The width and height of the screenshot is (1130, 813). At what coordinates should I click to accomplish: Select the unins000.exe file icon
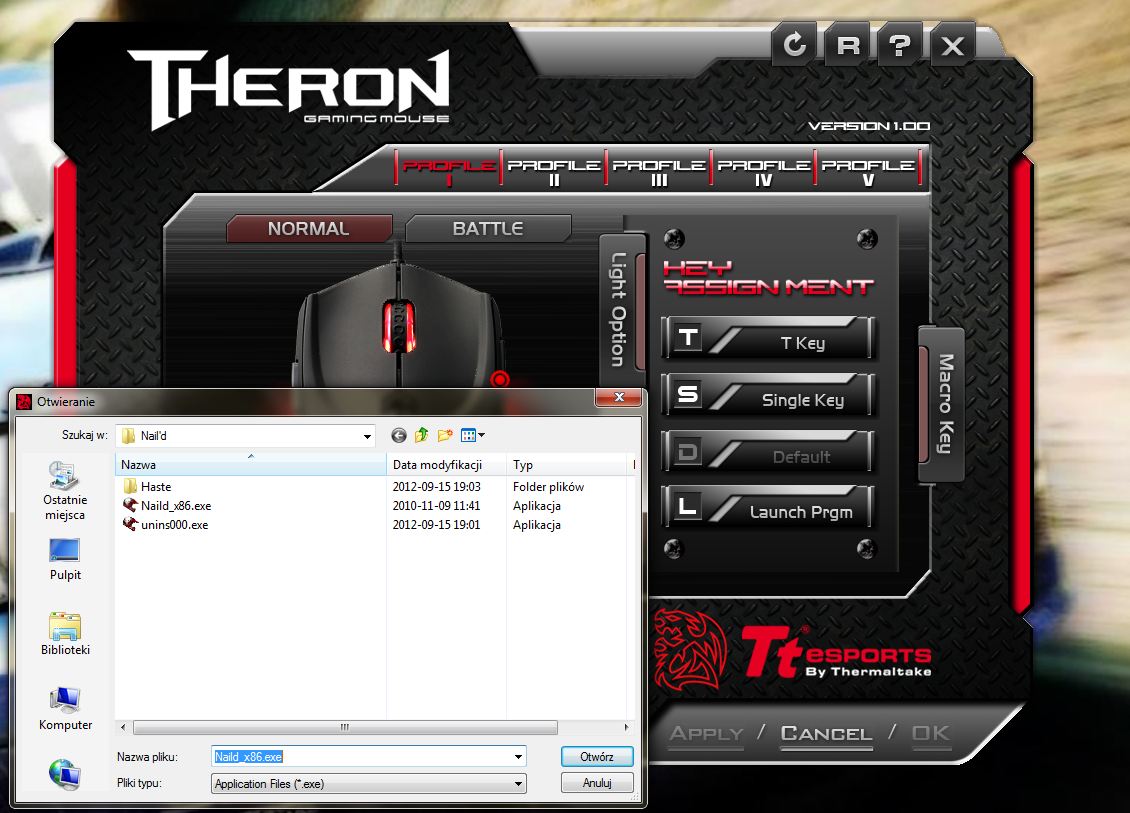(130, 525)
